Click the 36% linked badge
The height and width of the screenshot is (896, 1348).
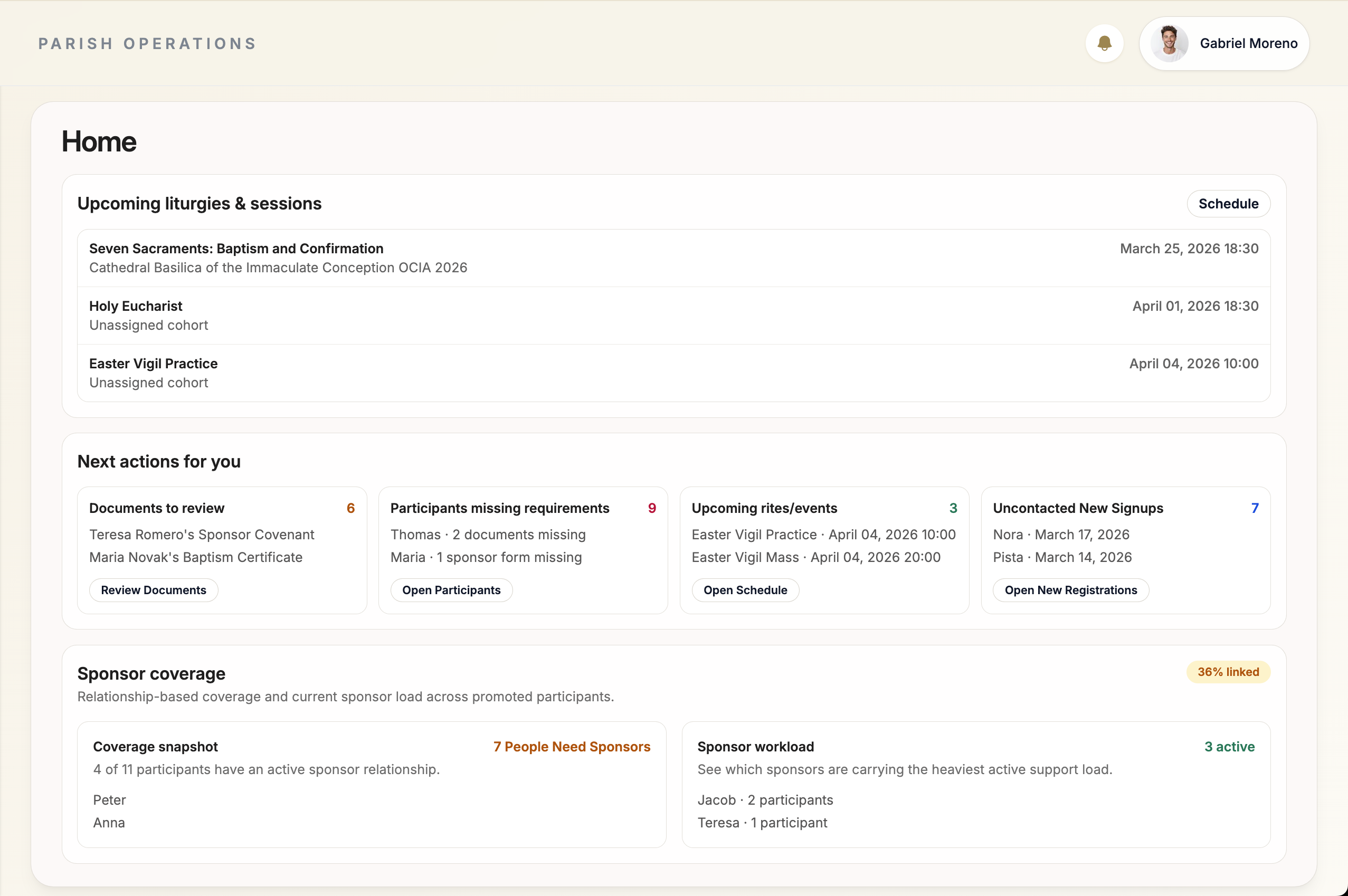[1228, 672]
